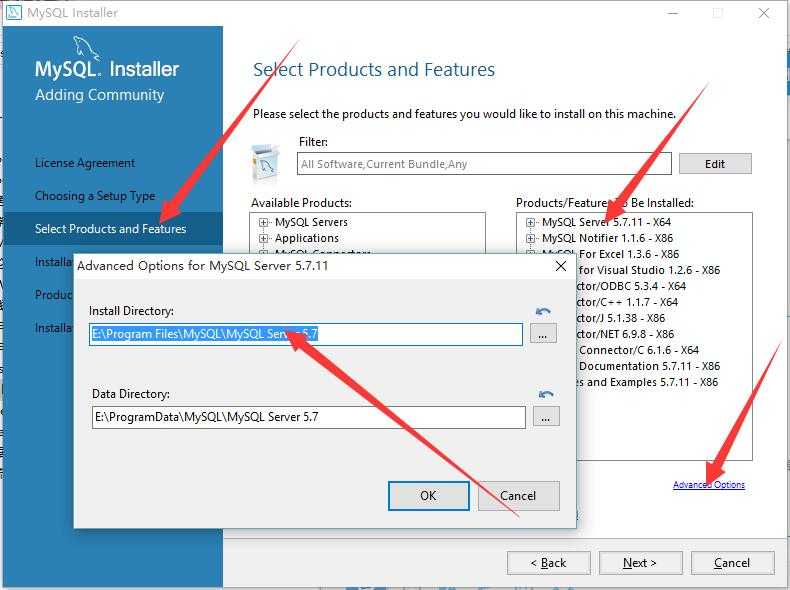Browse for the Install Directory folder
This screenshot has width=790, height=590.
click(x=543, y=334)
